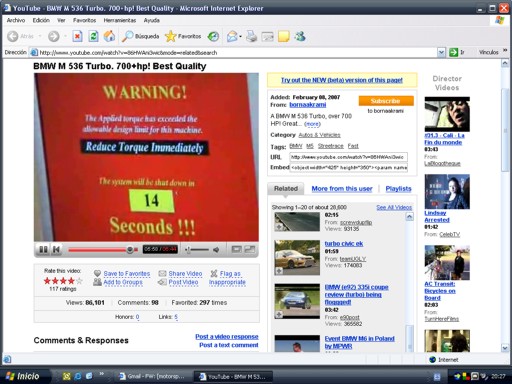
Task: Click the Add to Groups people icon
Action: [97, 282]
